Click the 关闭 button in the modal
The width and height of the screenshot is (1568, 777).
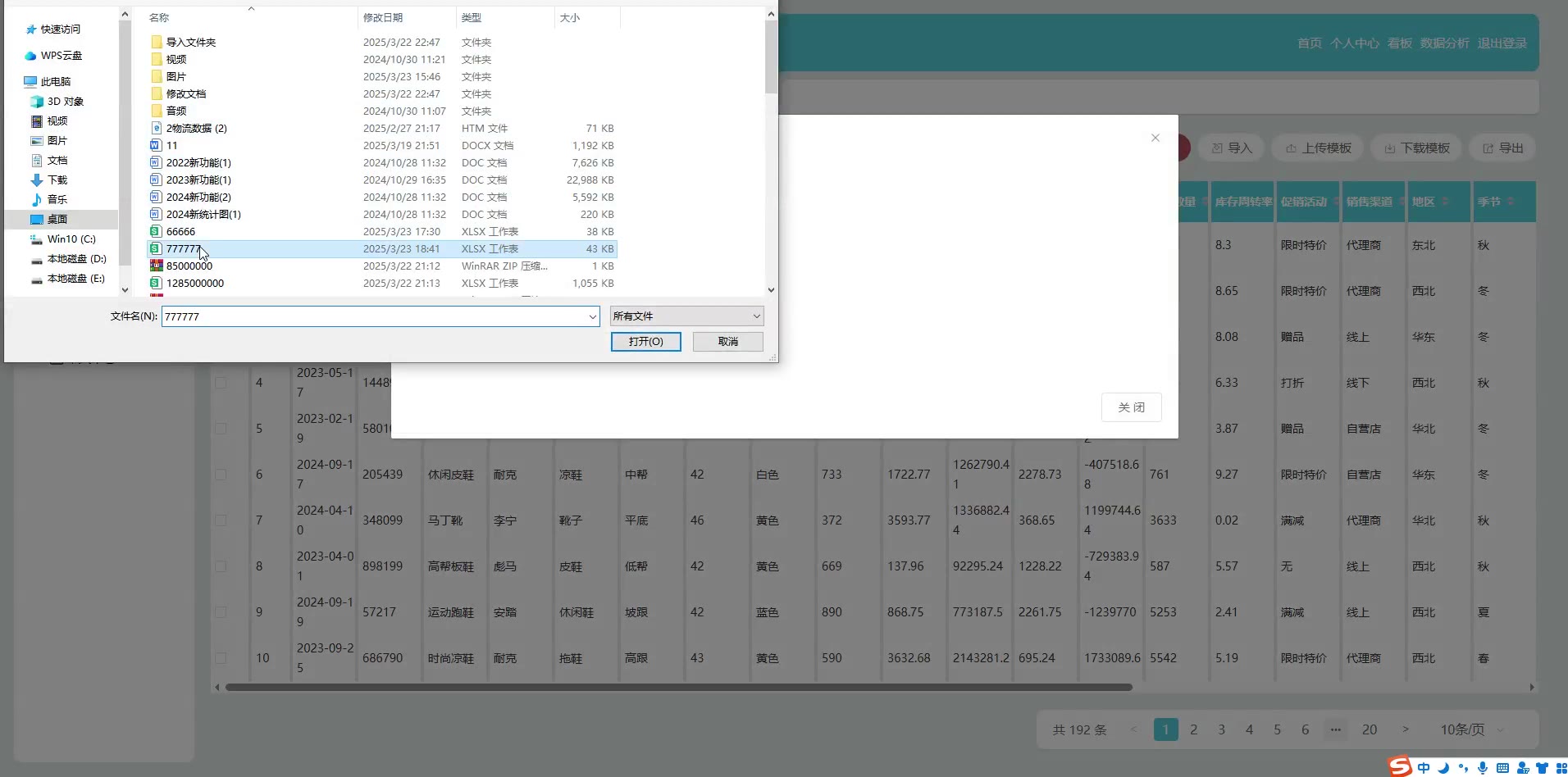[x=1131, y=407]
